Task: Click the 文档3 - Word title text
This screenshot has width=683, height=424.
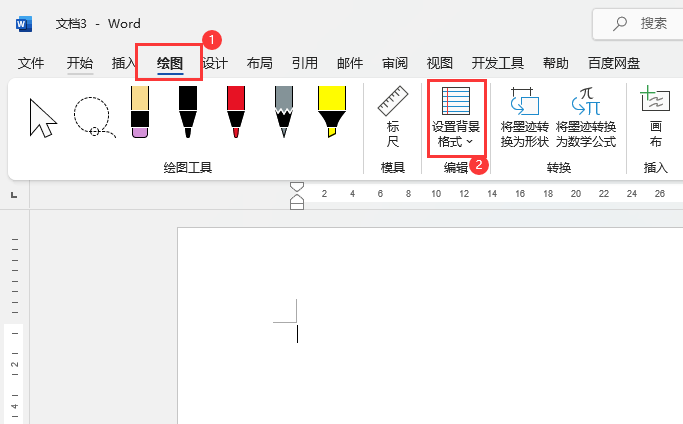Action: click(x=98, y=24)
